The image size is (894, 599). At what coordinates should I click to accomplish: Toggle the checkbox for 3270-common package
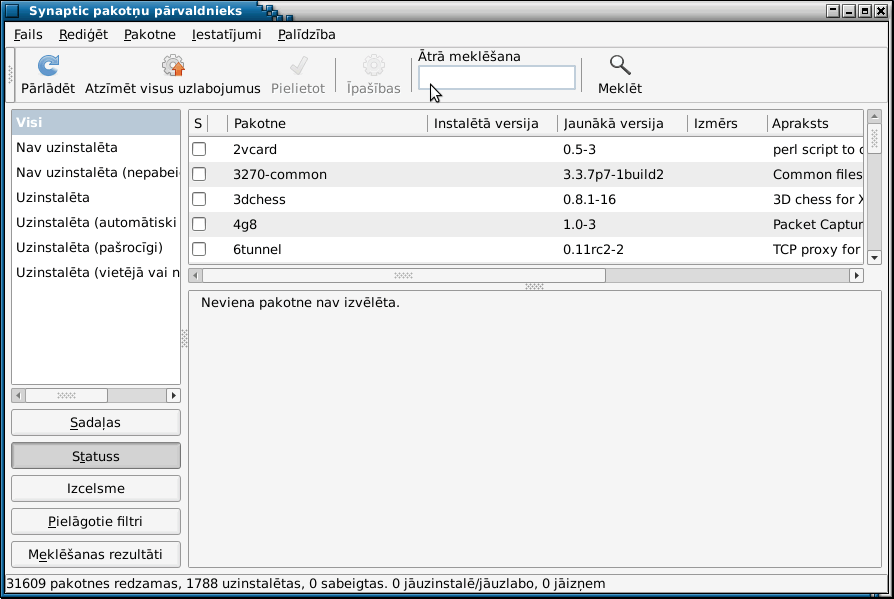coord(199,174)
